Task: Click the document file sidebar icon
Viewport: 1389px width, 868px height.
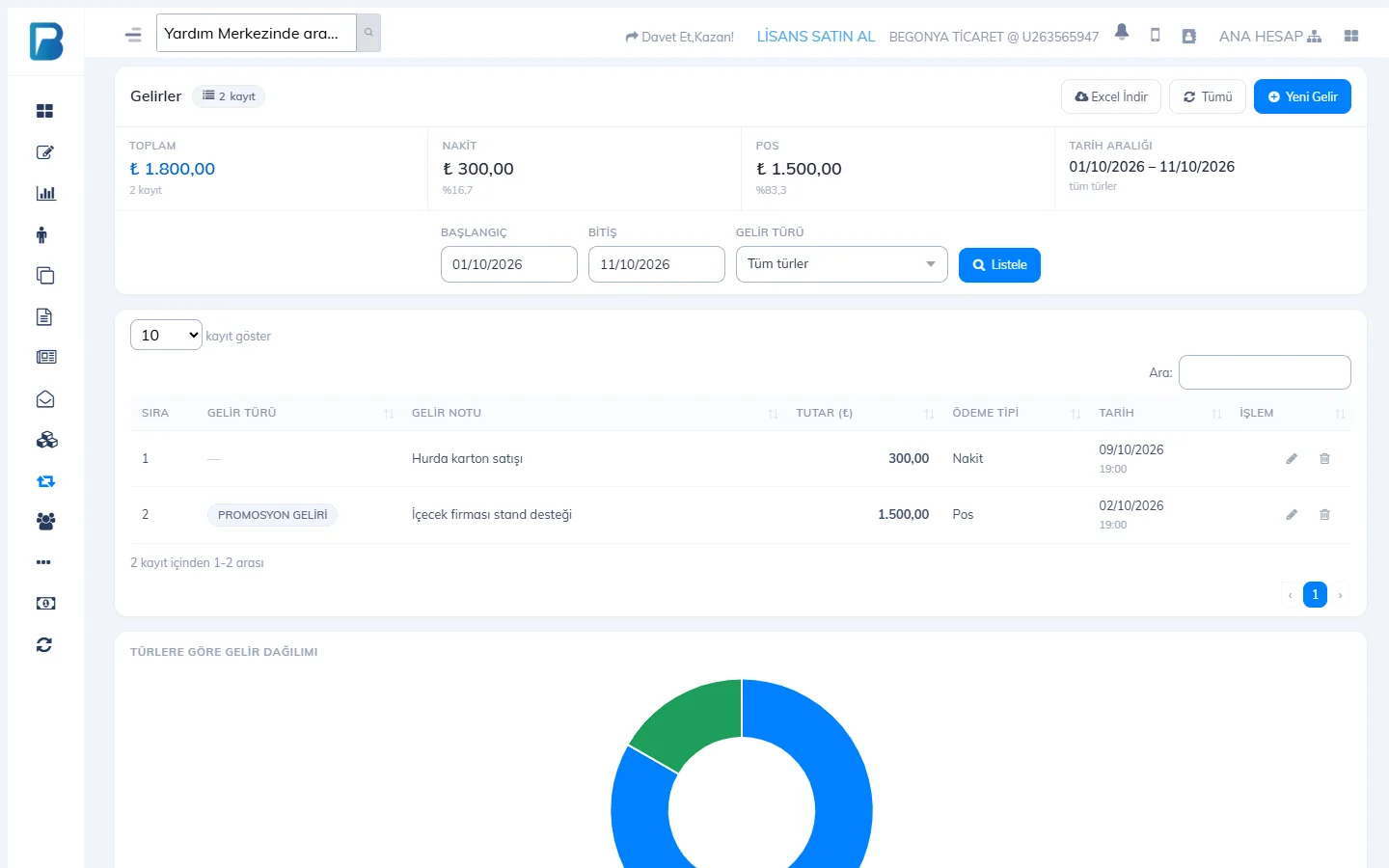Action: pos(44,316)
